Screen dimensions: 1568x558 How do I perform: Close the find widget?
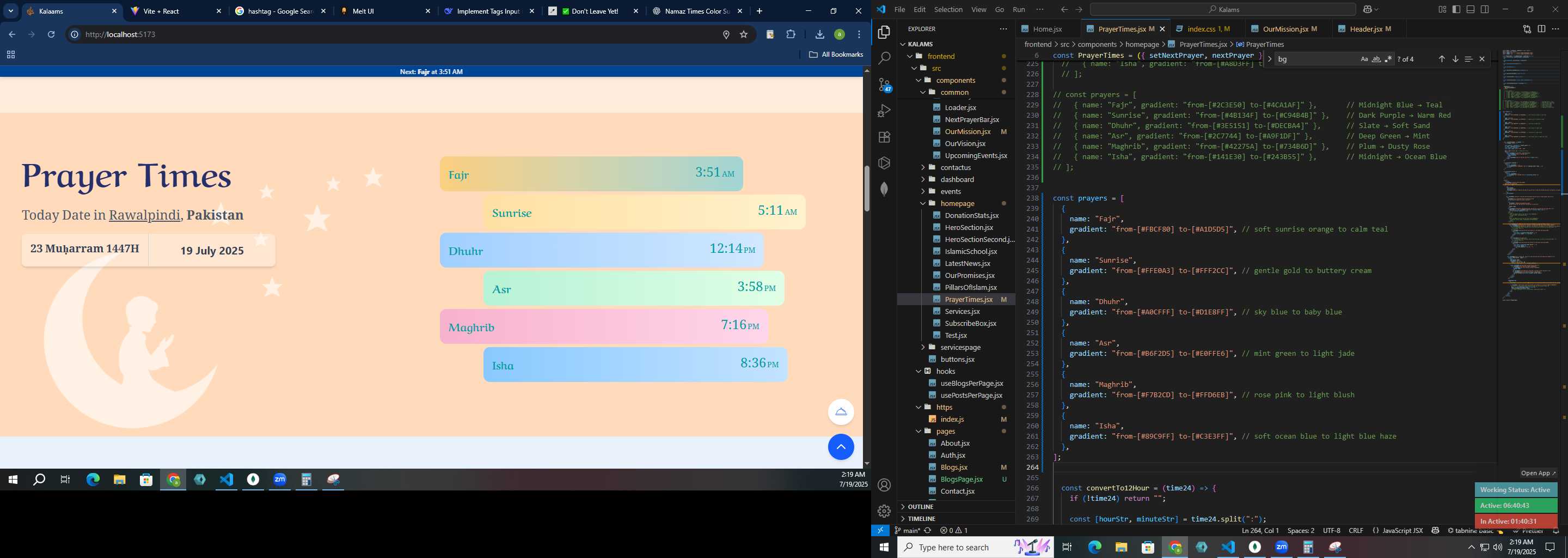click(1481, 59)
